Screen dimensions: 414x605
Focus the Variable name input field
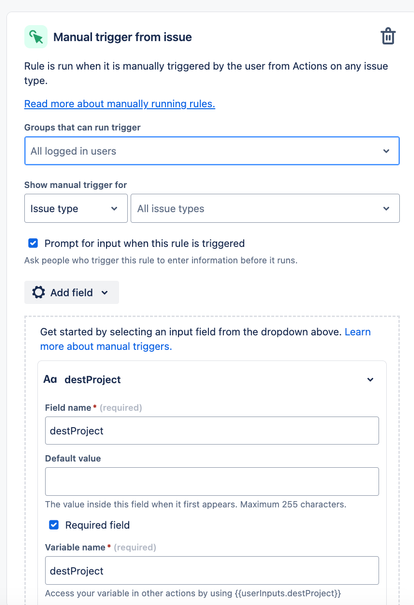coord(212,570)
